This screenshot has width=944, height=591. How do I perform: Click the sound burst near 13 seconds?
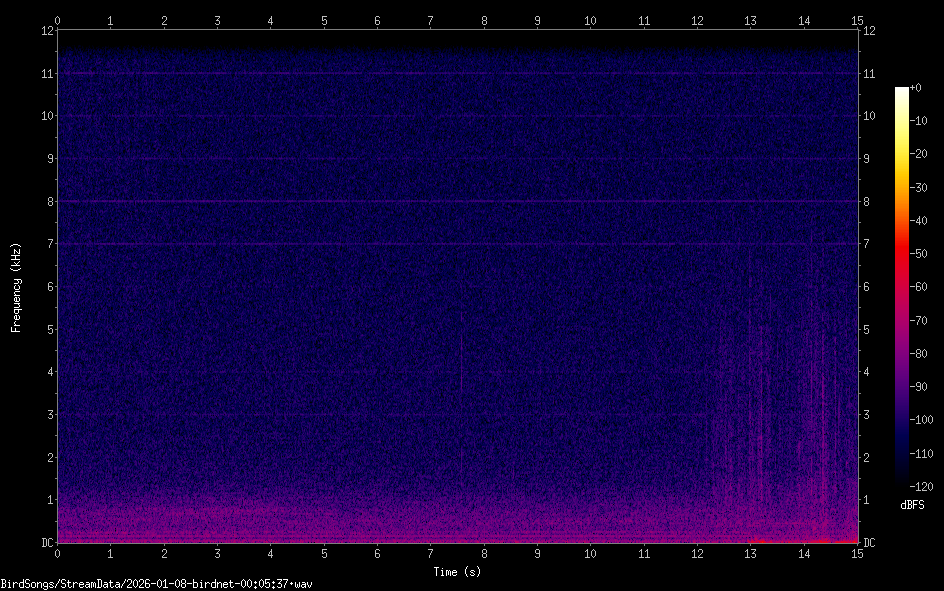click(x=752, y=420)
